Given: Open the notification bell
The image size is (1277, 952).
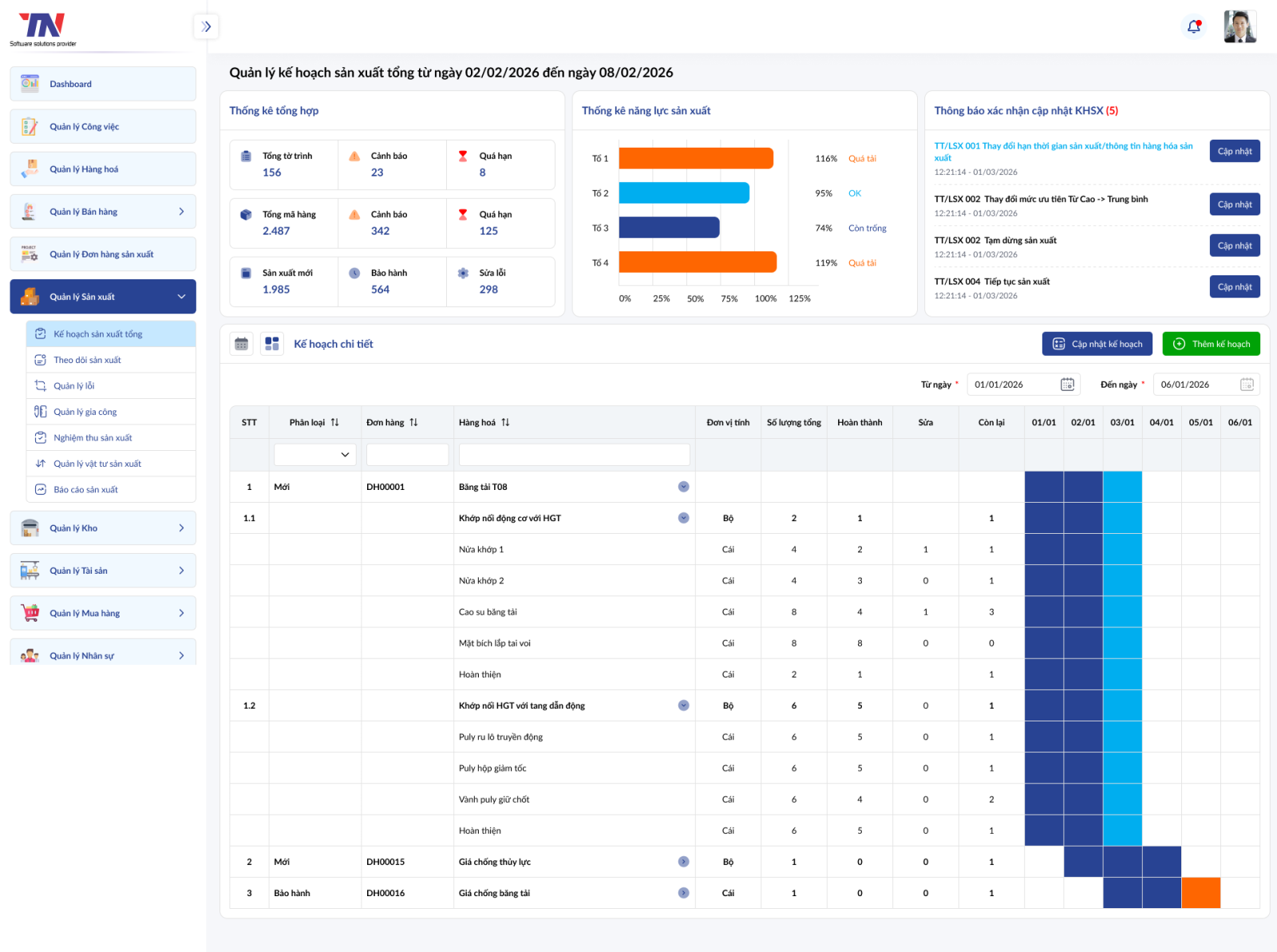Looking at the screenshot, I should tap(1194, 27).
